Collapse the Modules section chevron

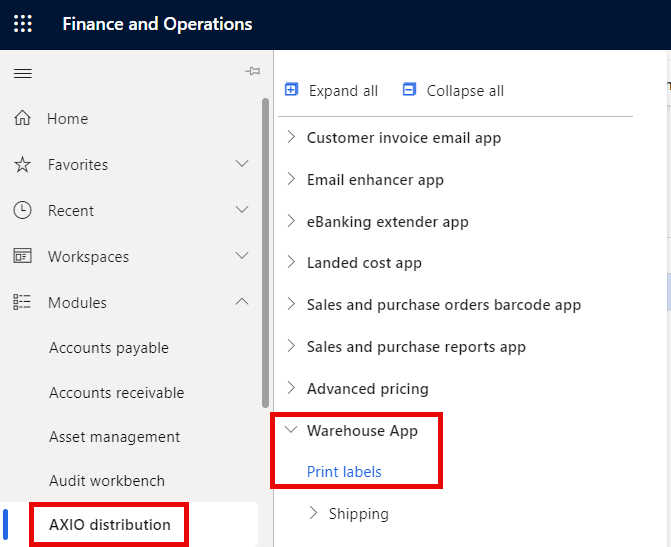tap(241, 302)
